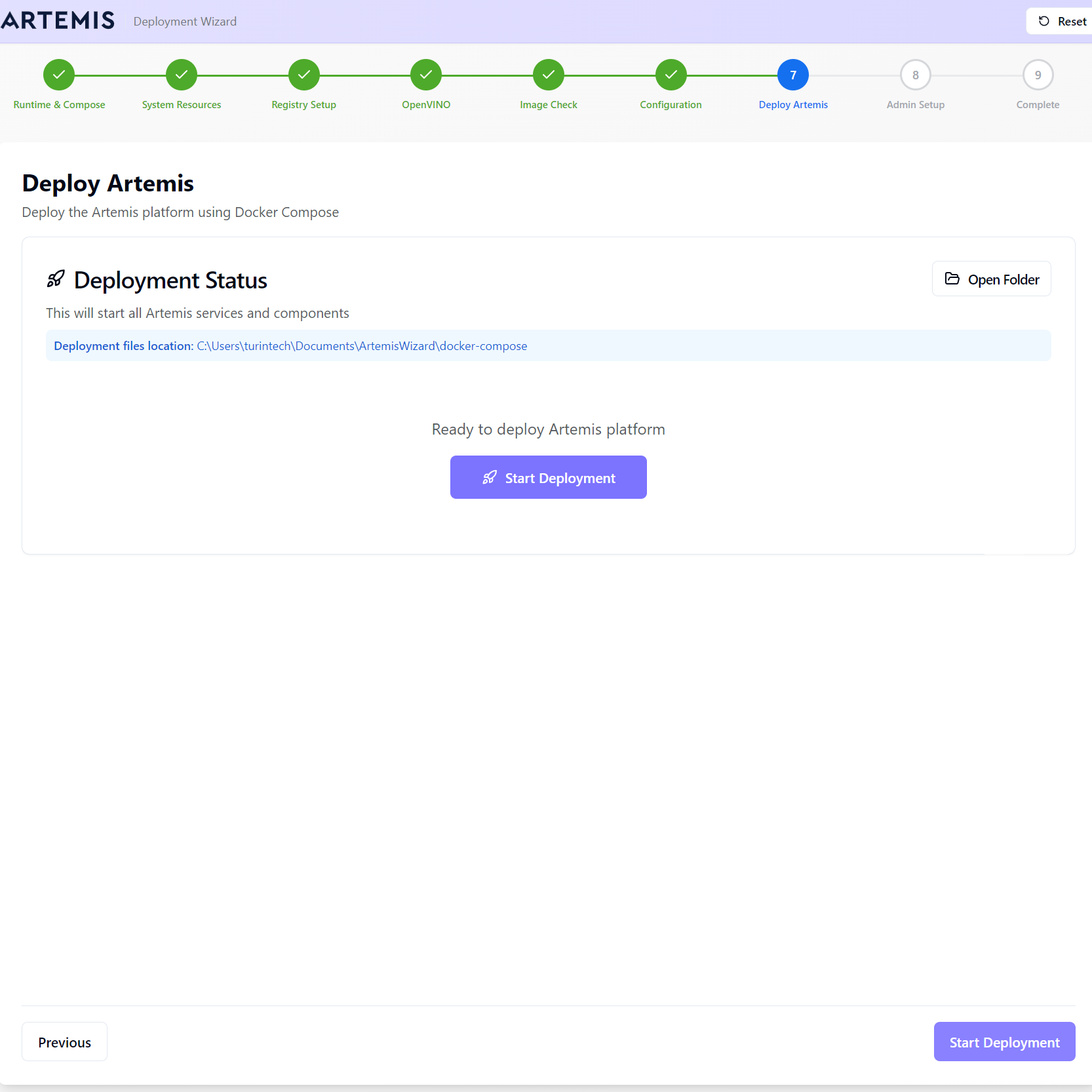The width and height of the screenshot is (1092, 1092).
Task: Click the deployment files location path banner
Action: coord(548,345)
